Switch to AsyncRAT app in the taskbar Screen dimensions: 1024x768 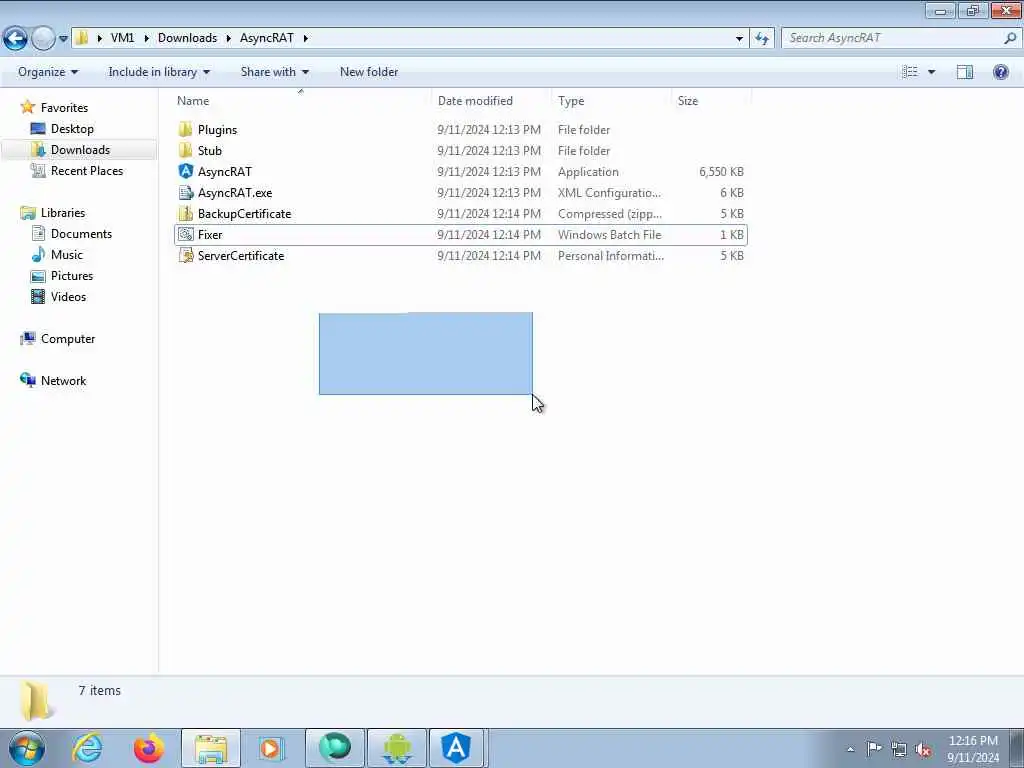(x=456, y=748)
